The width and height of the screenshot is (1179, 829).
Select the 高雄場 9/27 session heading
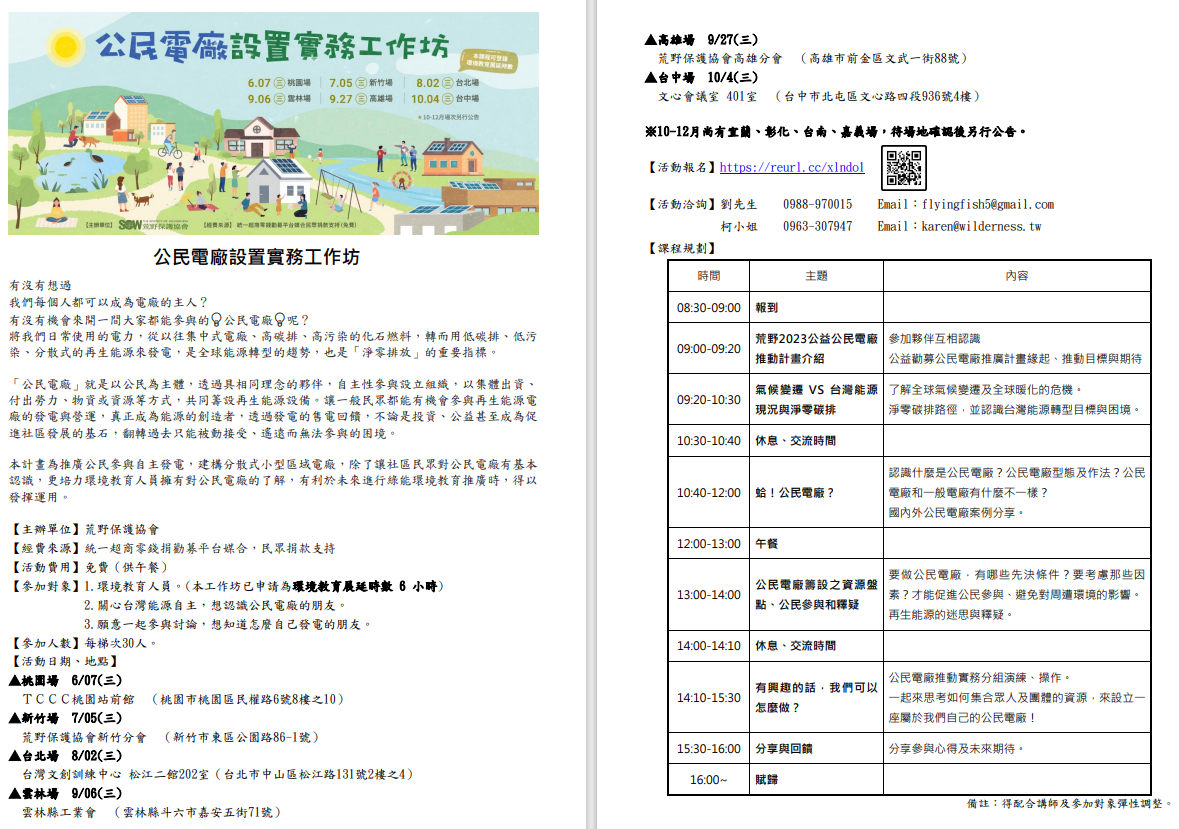[x=702, y=40]
